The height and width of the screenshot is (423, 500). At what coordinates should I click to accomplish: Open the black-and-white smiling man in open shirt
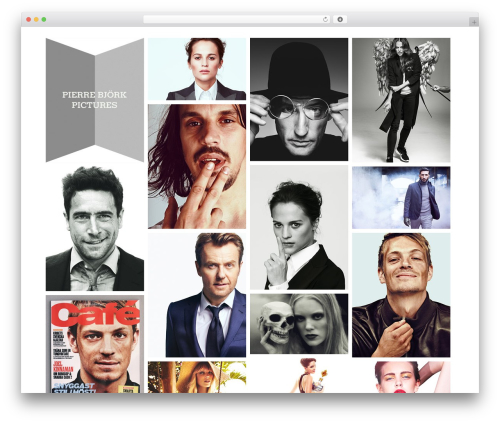(x=95, y=229)
